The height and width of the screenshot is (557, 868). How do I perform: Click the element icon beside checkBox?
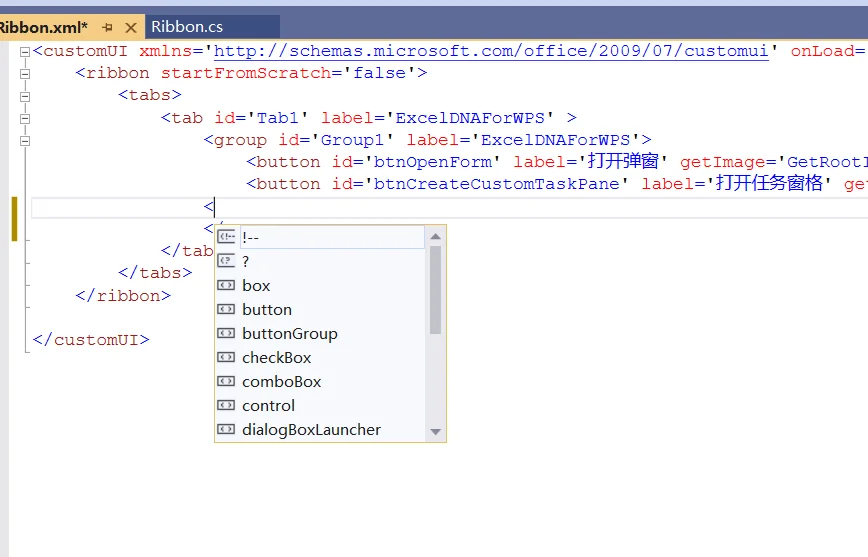[226, 357]
